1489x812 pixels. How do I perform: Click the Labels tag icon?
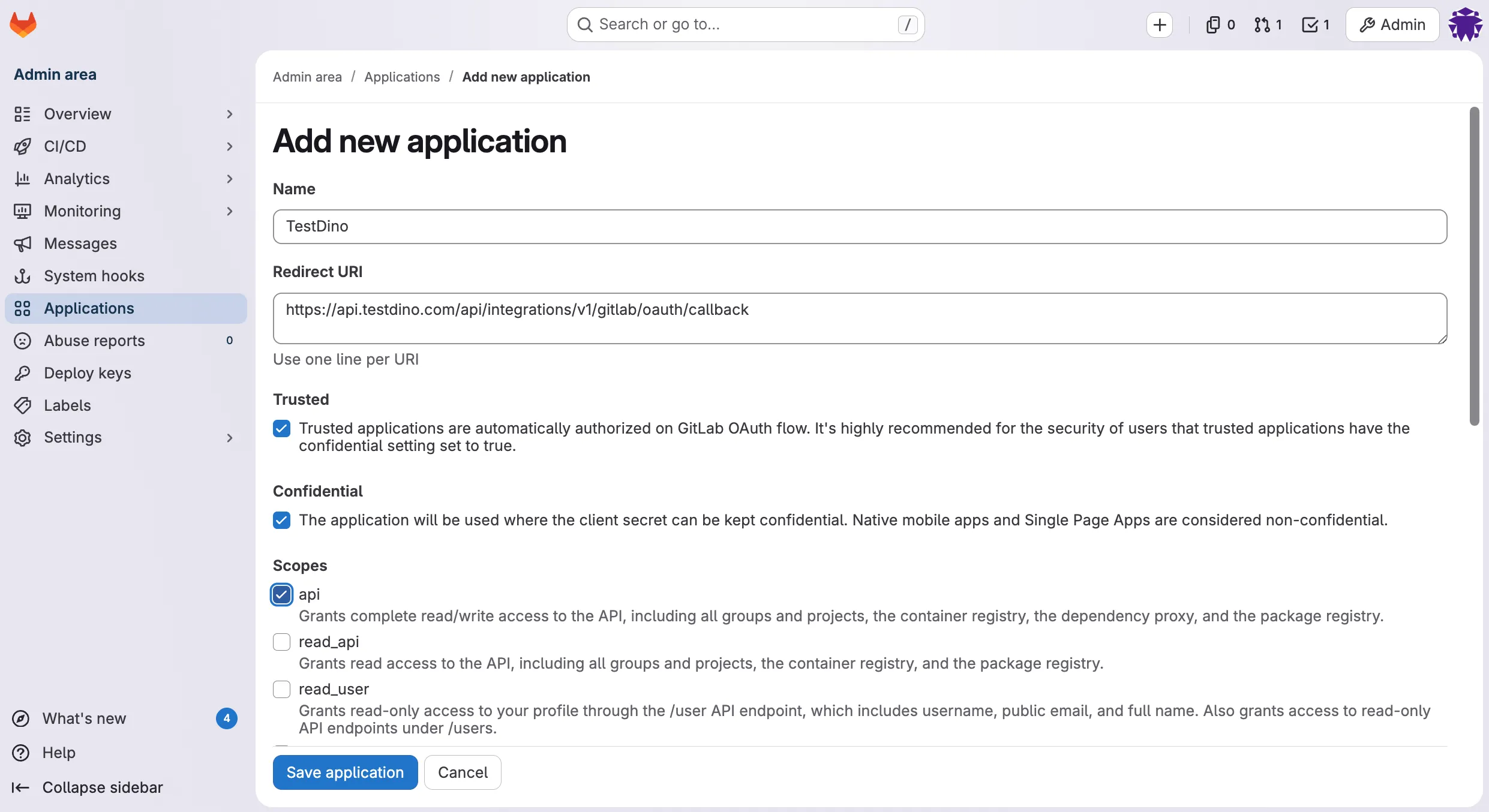22,405
